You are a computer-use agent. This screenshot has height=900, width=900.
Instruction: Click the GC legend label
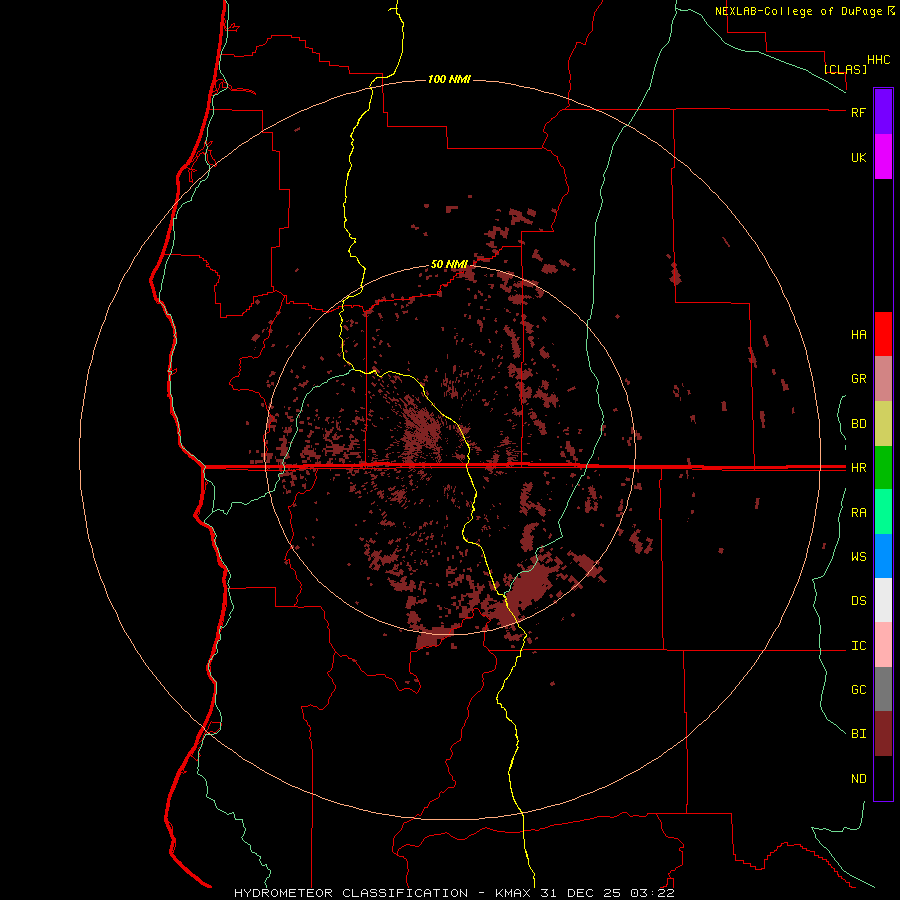click(858, 689)
